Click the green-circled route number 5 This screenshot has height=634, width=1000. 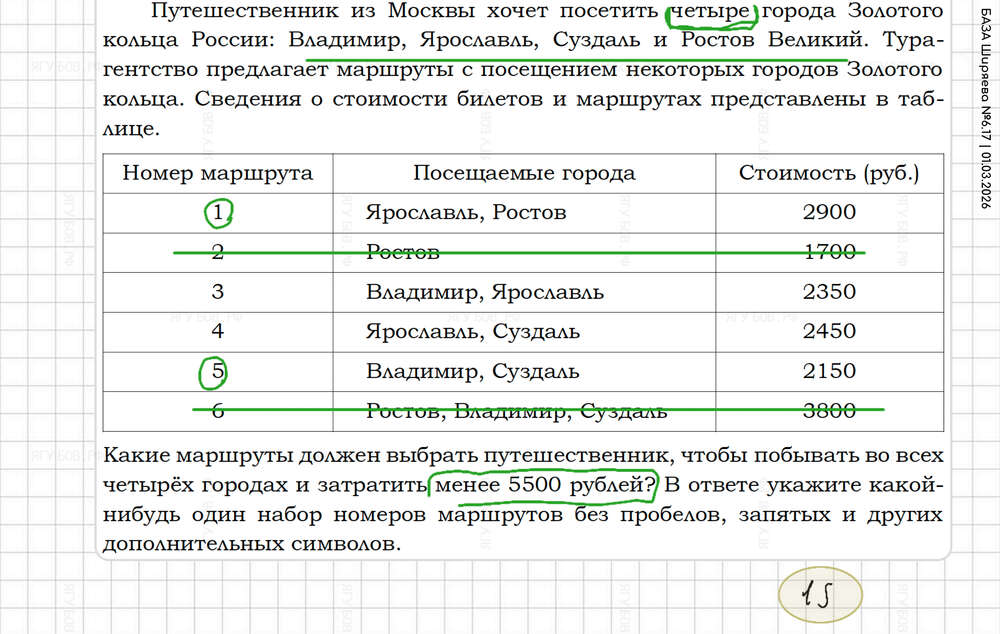(217, 372)
